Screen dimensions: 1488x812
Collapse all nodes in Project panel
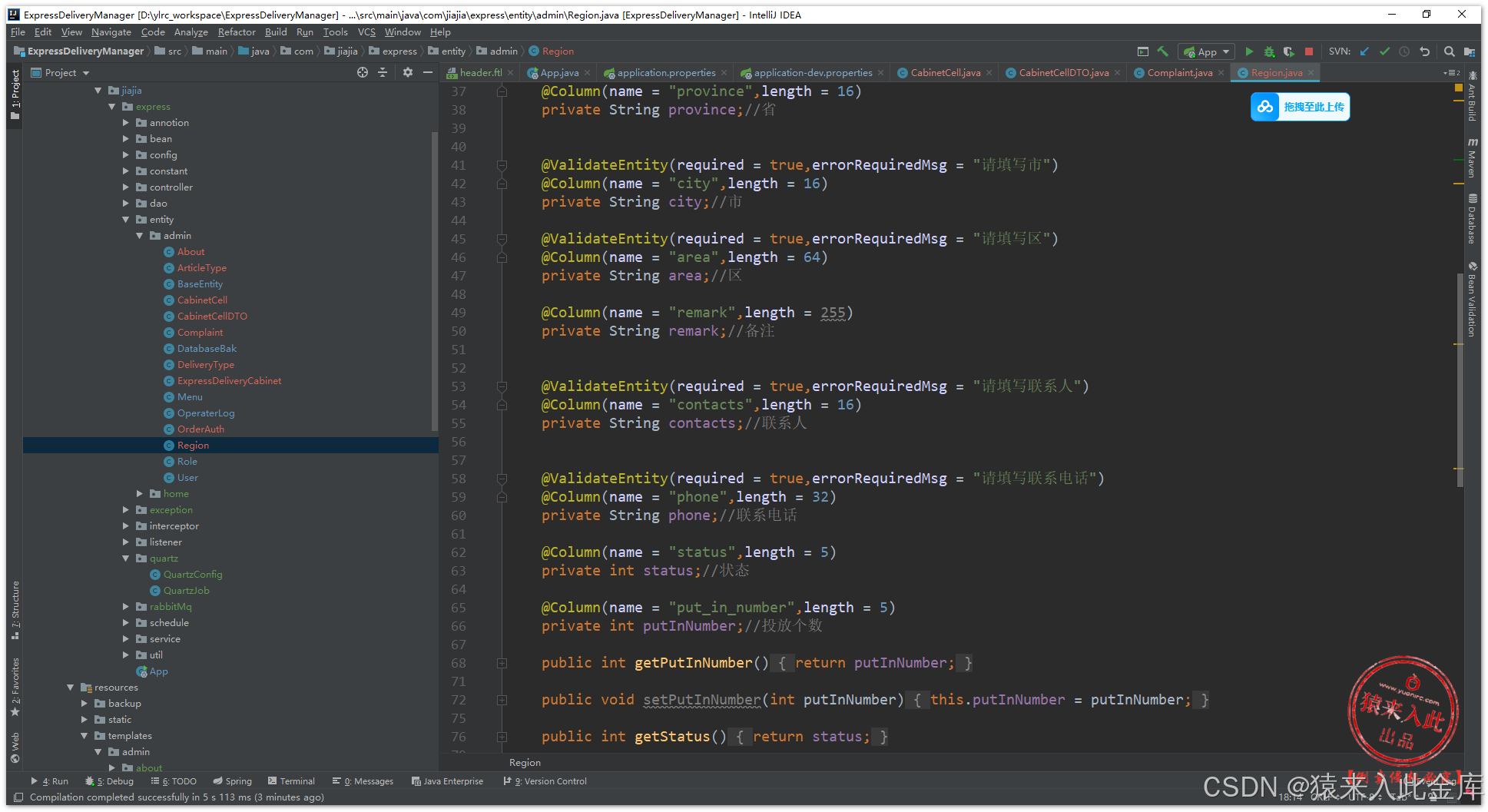pos(383,72)
